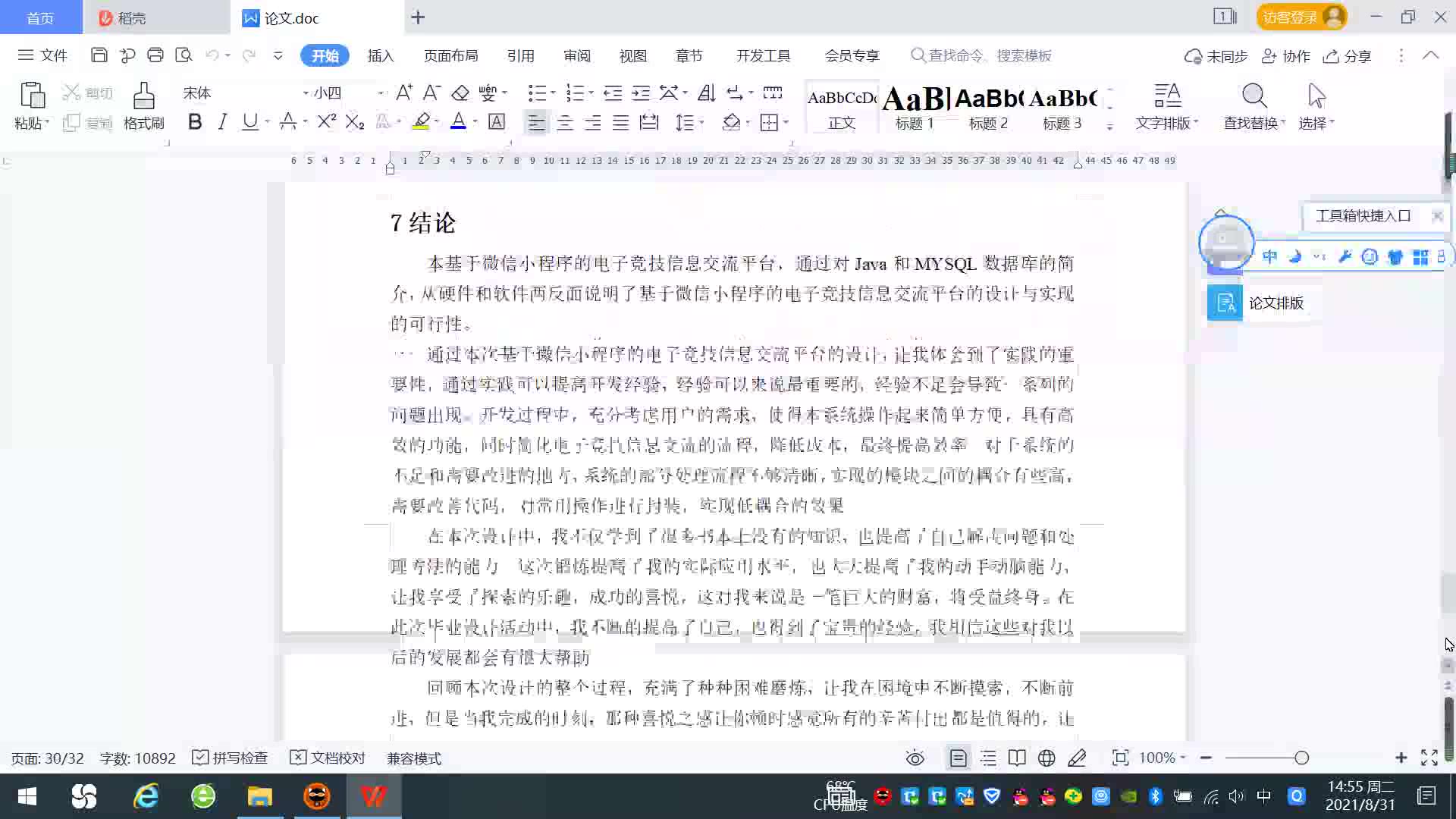
Task: Open Print Preview icon
Action: (184, 55)
